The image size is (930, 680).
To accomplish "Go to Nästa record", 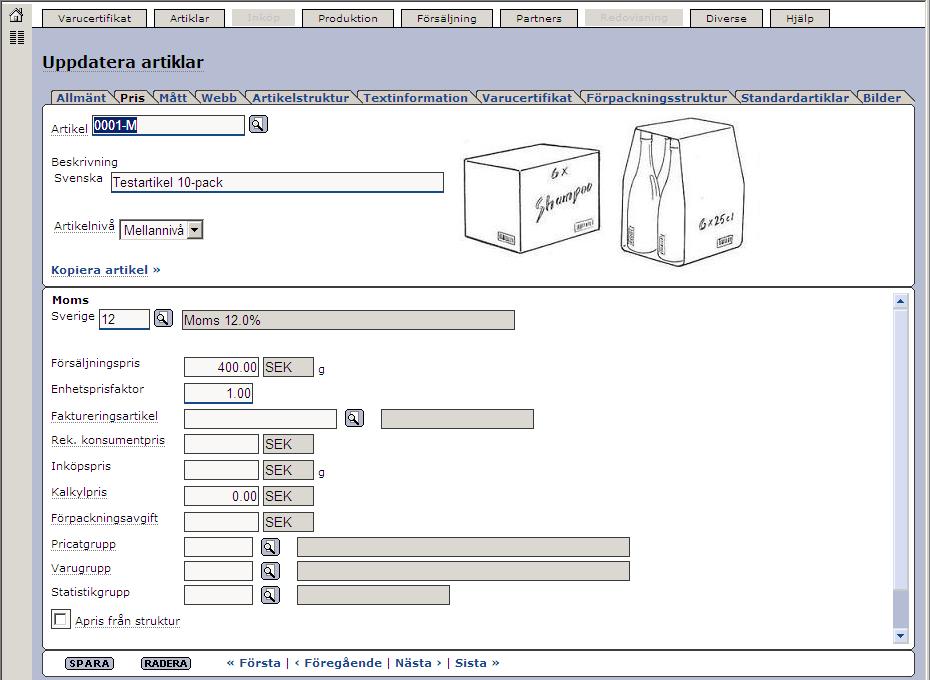I will pos(418,663).
